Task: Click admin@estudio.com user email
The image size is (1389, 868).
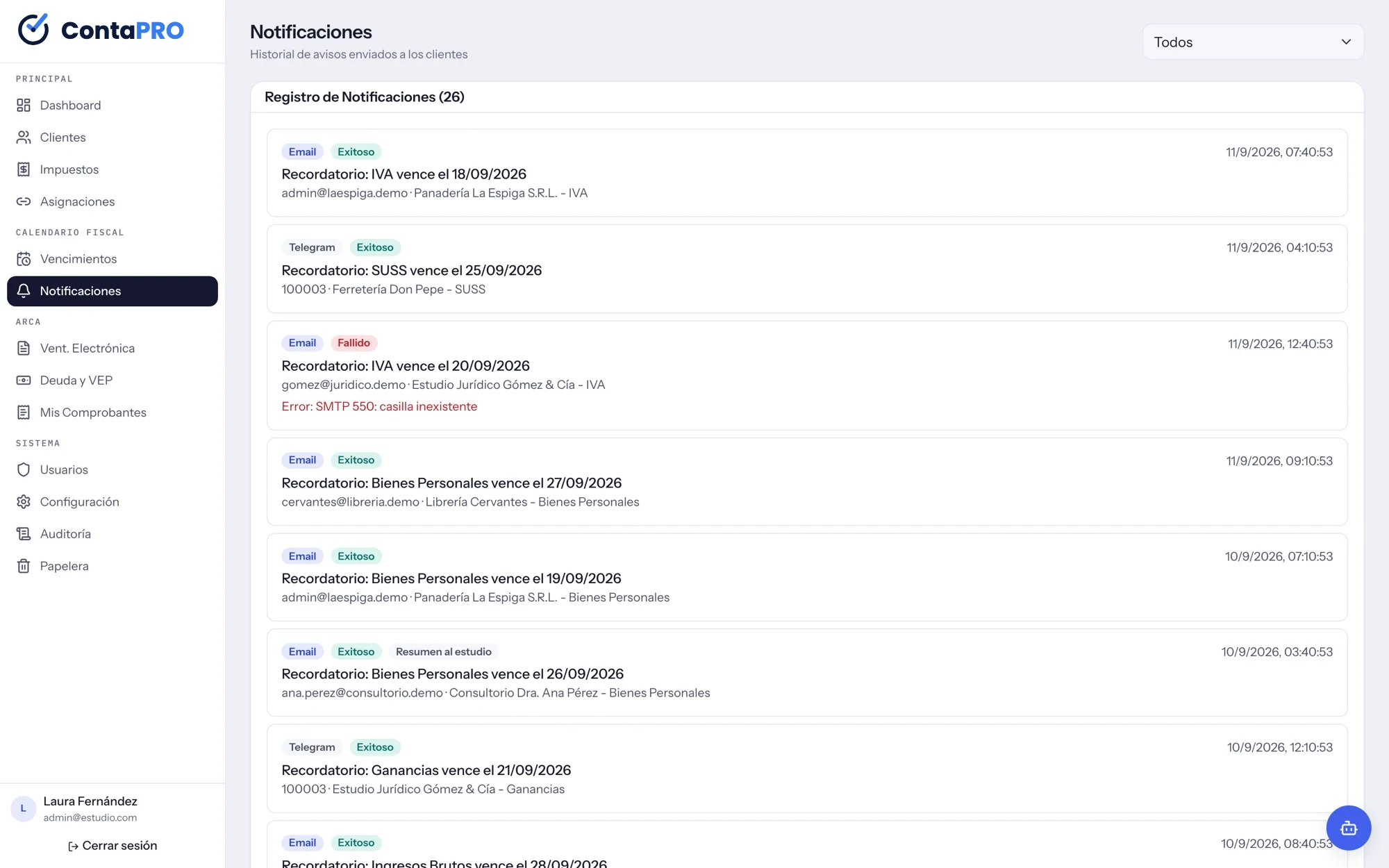Action: 90,818
